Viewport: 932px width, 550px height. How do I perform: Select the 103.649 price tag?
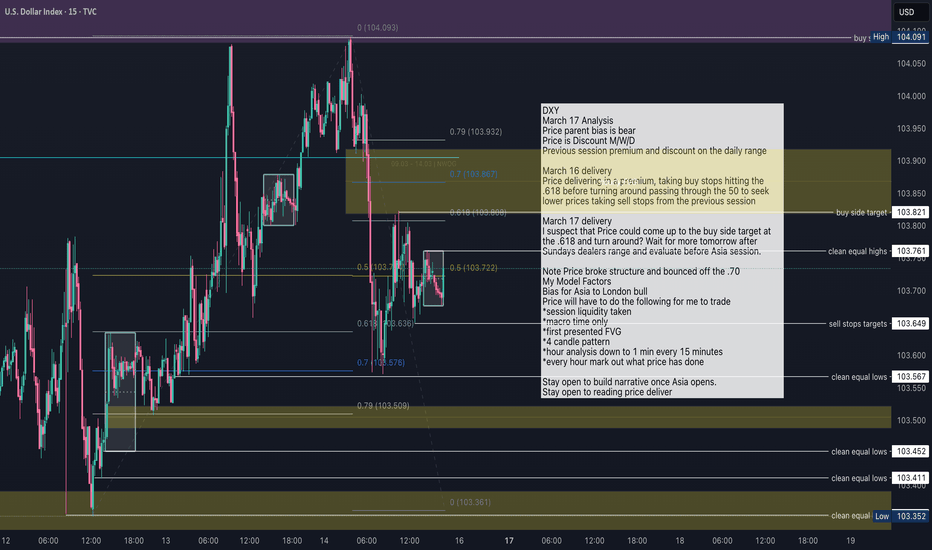tap(911, 324)
